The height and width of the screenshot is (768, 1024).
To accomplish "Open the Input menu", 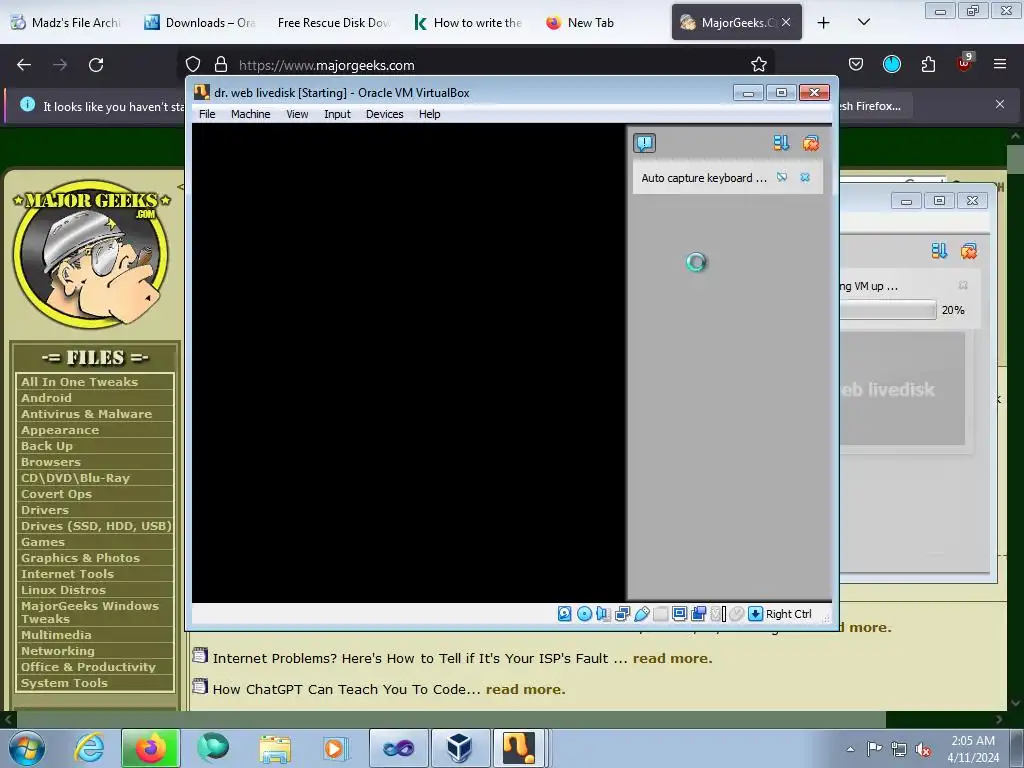I will pyautogui.click(x=337, y=114).
